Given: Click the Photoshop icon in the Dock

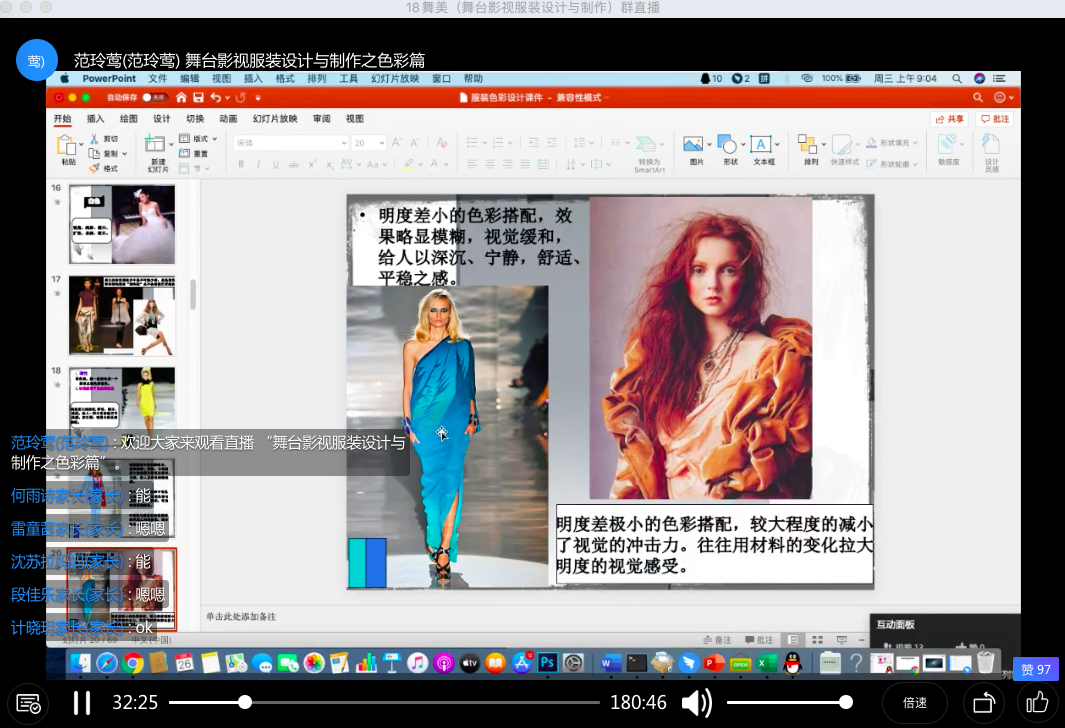Looking at the screenshot, I should 547,662.
